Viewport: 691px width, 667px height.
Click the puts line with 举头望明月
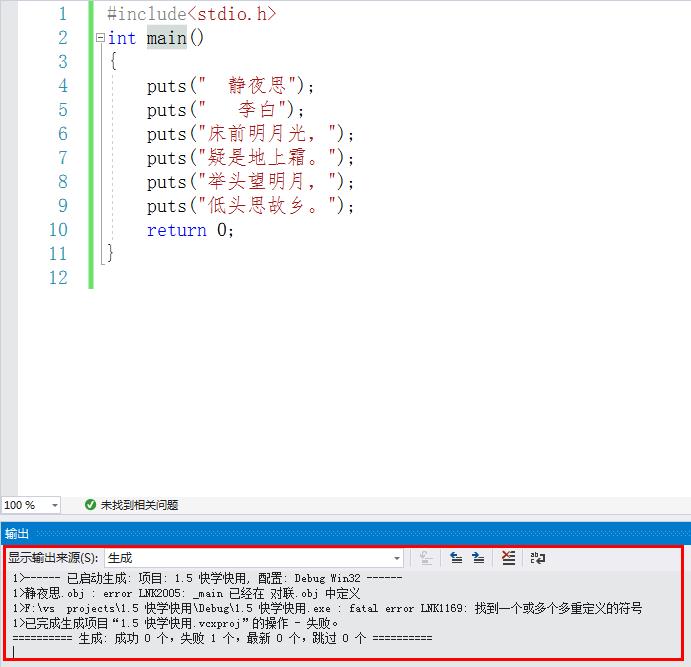tap(250, 182)
